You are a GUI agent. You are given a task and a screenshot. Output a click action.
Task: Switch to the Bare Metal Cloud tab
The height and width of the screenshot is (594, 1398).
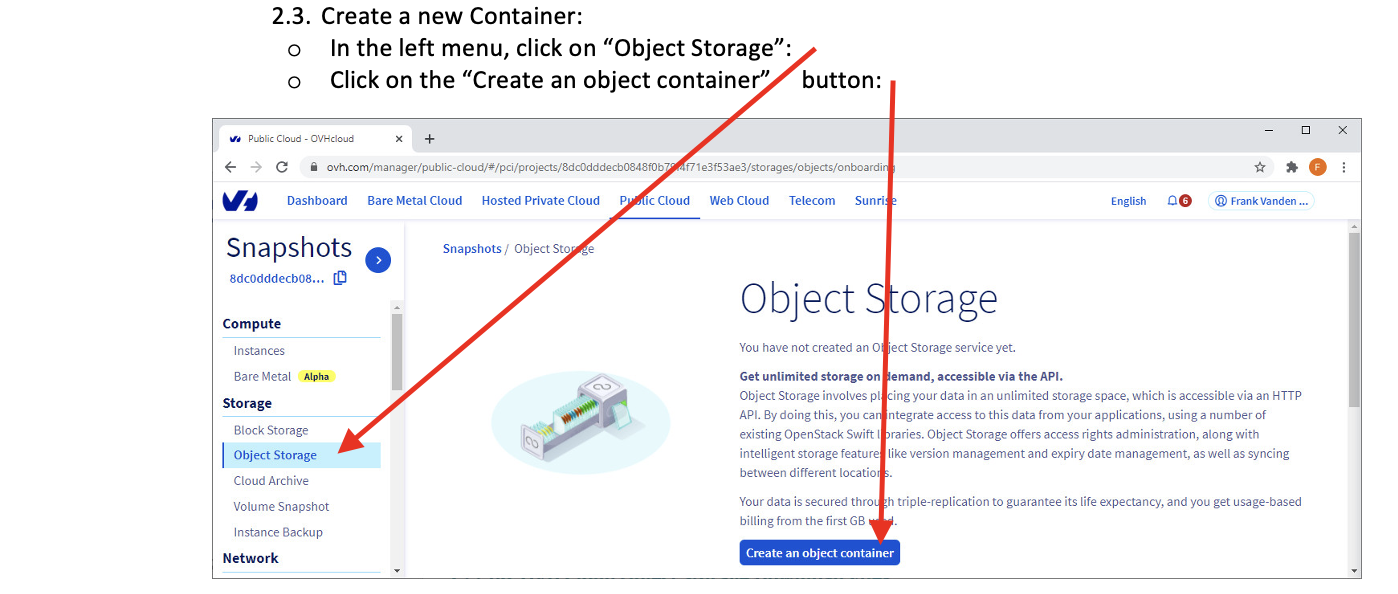[x=414, y=201]
